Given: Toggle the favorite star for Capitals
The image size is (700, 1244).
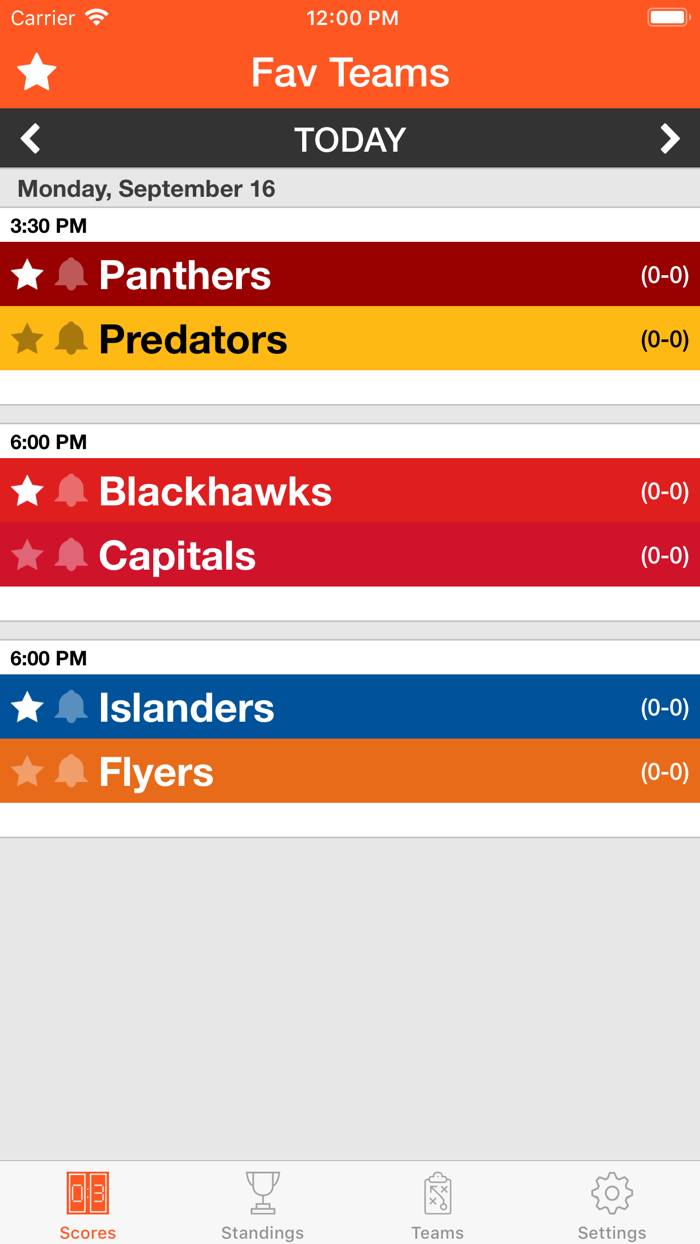Looking at the screenshot, I should [x=26, y=555].
